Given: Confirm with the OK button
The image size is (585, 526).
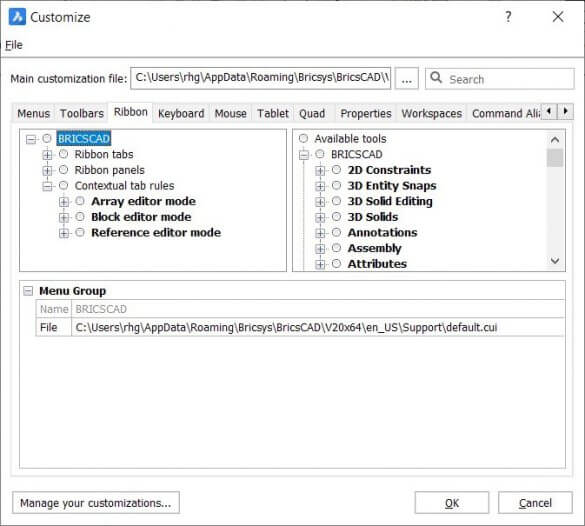Looking at the screenshot, I should pos(452,503).
